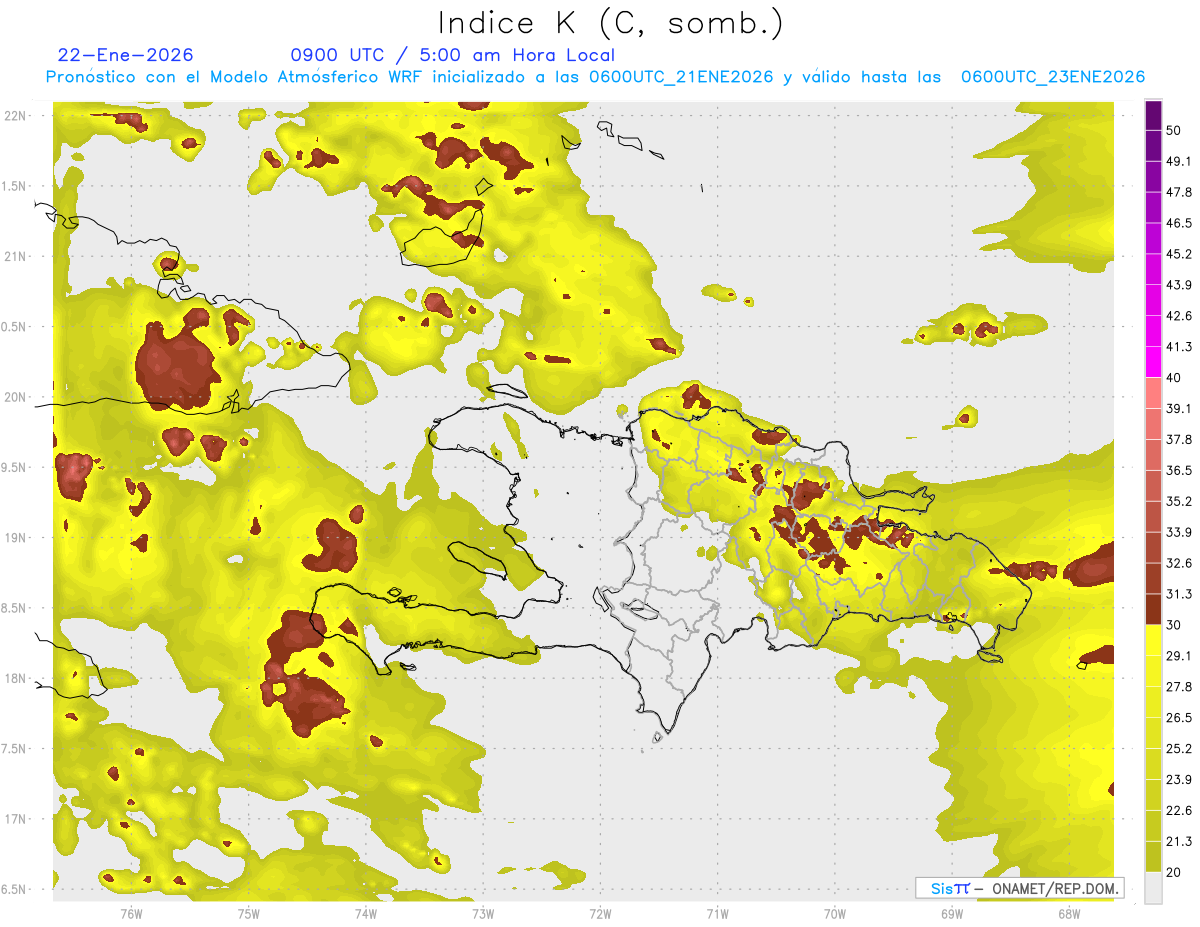1200x927 pixels.
Task: Click the '70W' longitude label
Action: [834, 913]
